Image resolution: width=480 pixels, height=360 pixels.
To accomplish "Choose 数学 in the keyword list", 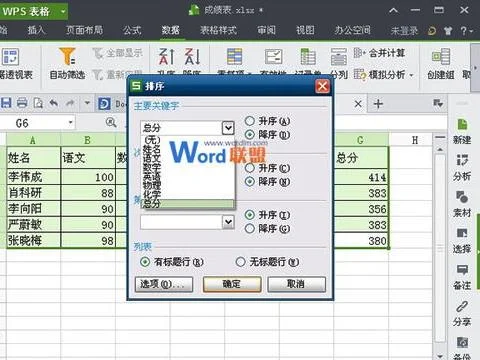I will coord(152,167).
